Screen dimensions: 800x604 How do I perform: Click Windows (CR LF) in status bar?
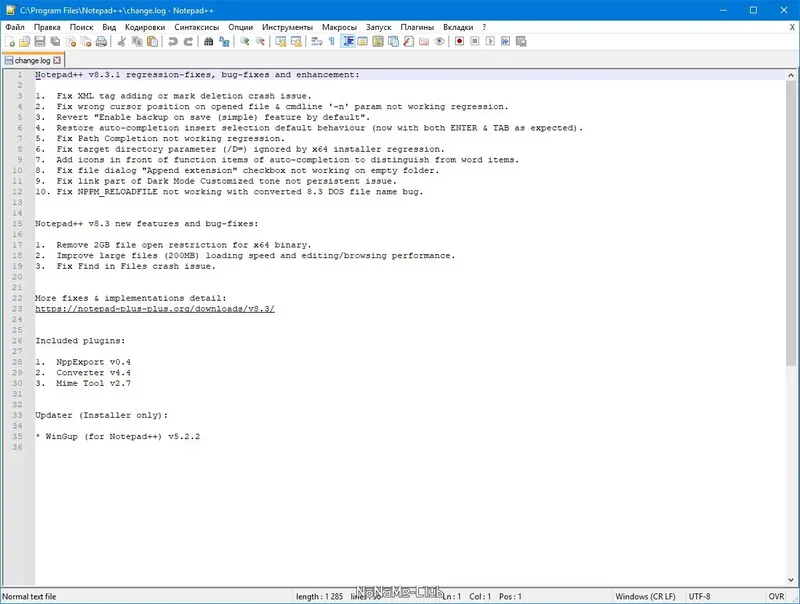(x=645, y=596)
